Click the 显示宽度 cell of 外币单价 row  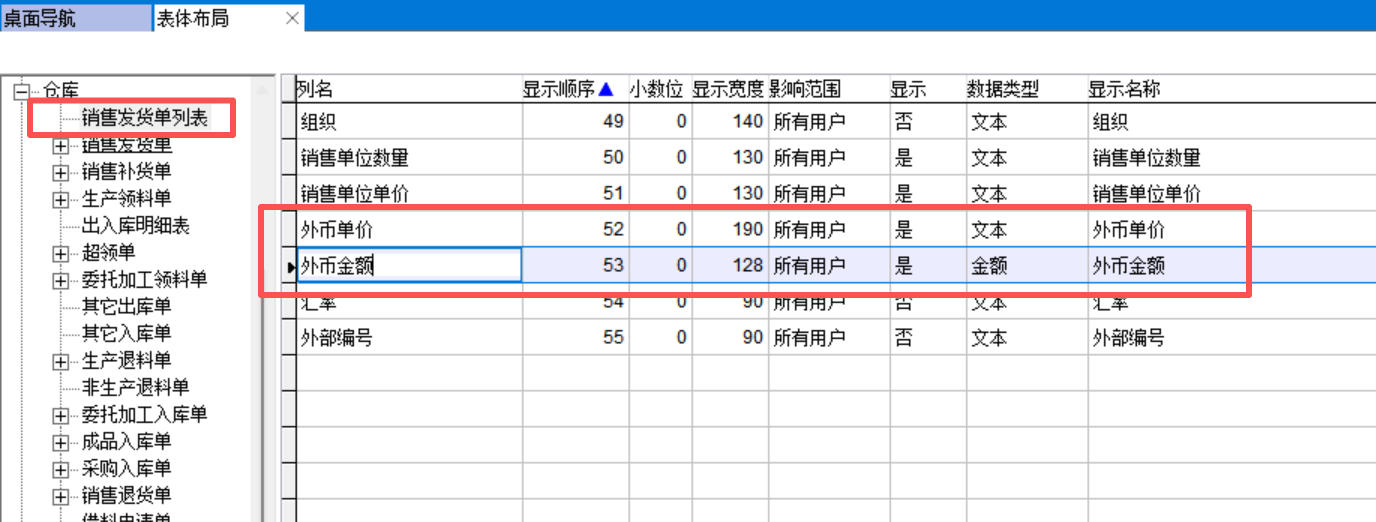[x=729, y=230]
